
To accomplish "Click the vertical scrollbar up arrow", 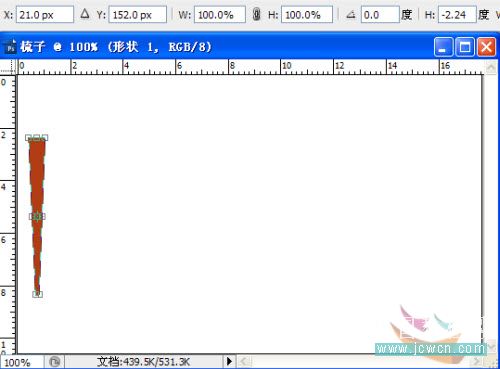I will [491, 67].
